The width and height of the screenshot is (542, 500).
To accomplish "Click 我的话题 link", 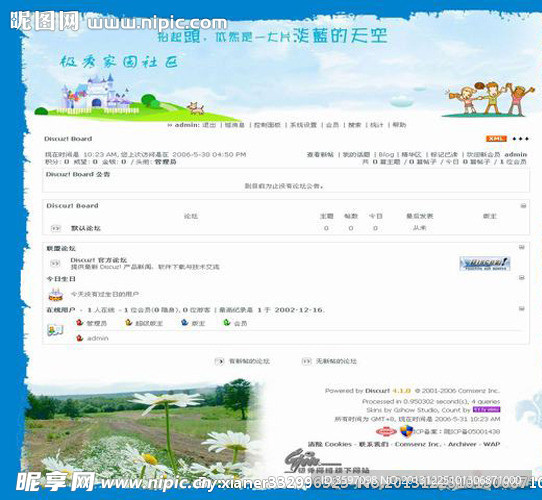I will pyautogui.click(x=356, y=155).
